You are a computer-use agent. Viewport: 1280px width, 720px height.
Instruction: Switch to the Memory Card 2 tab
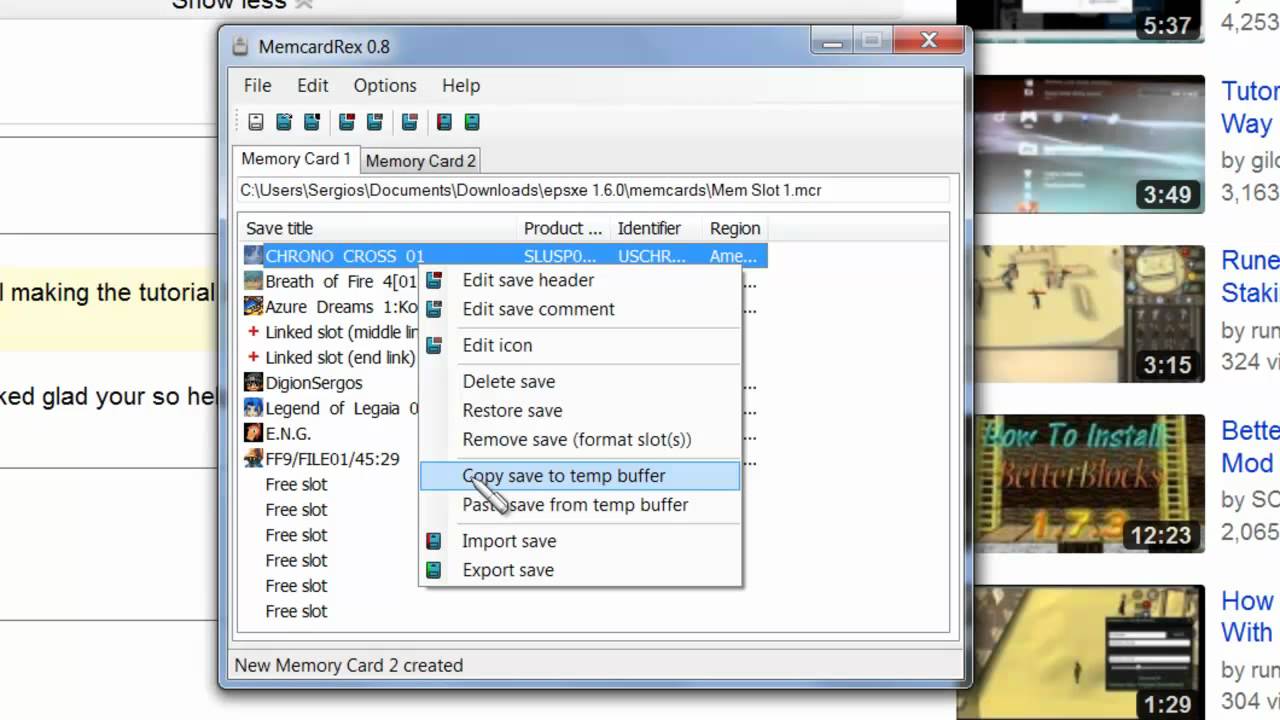click(420, 161)
